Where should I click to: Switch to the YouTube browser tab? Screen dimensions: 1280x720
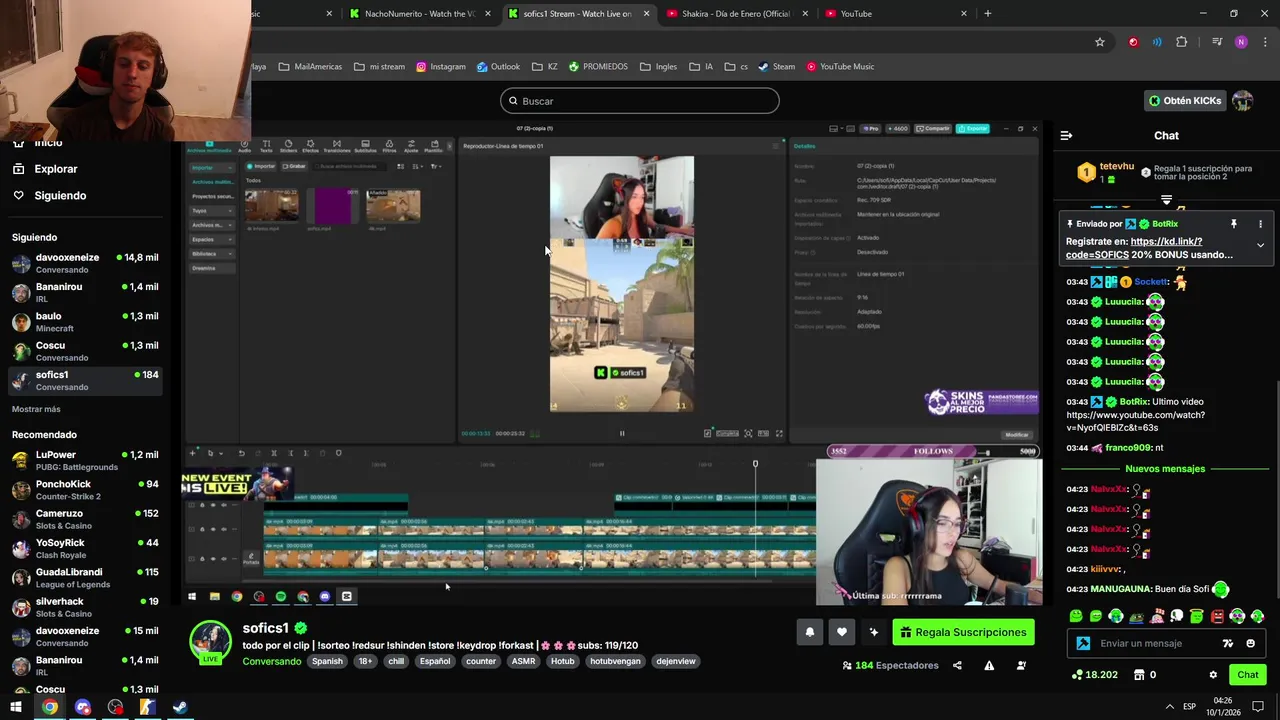tap(895, 14)
